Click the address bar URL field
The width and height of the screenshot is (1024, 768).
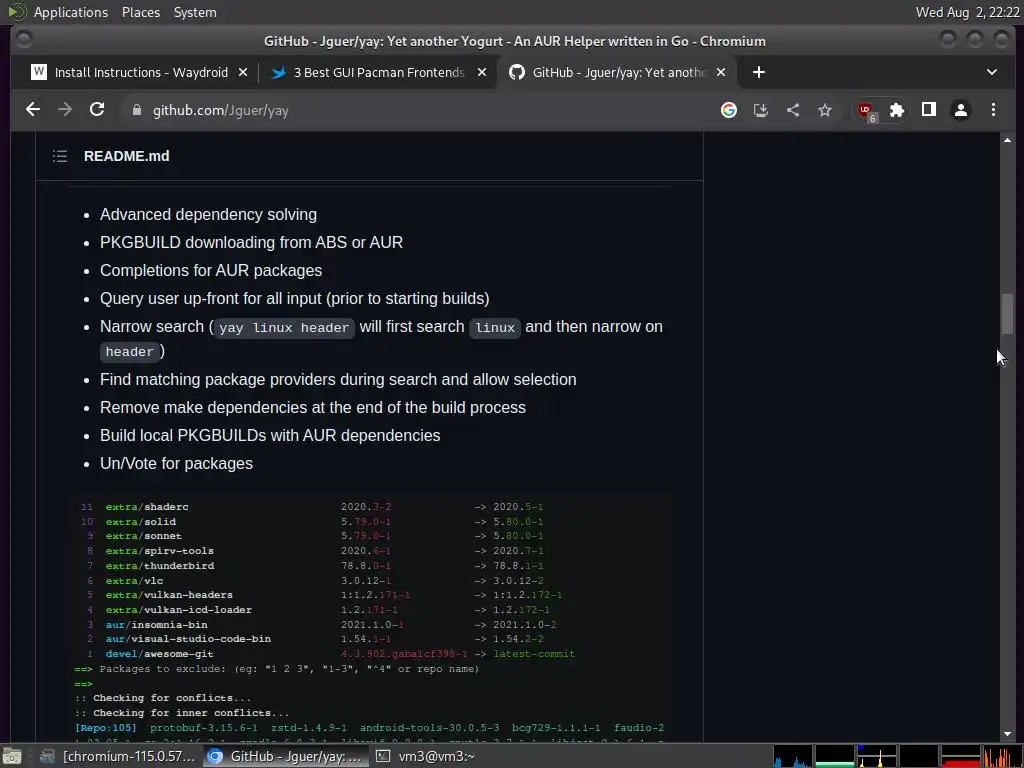(418, 110)
